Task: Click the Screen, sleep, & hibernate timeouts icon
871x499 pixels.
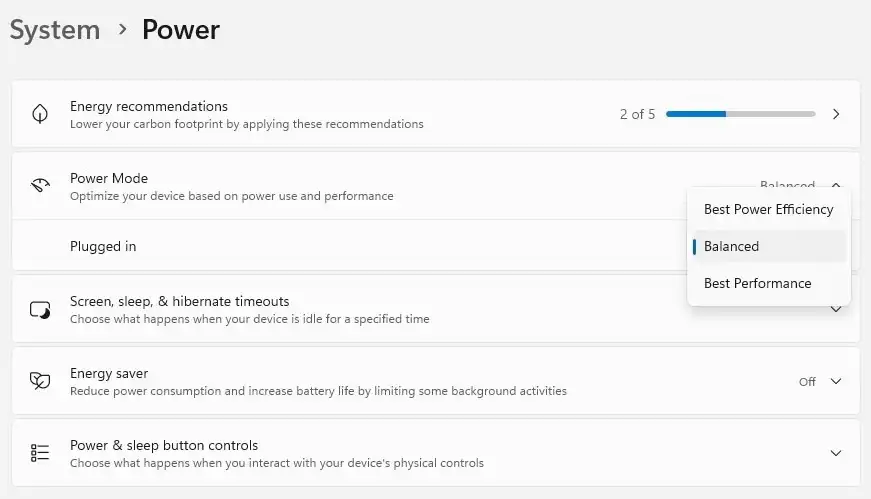Action: coord(40,309)
